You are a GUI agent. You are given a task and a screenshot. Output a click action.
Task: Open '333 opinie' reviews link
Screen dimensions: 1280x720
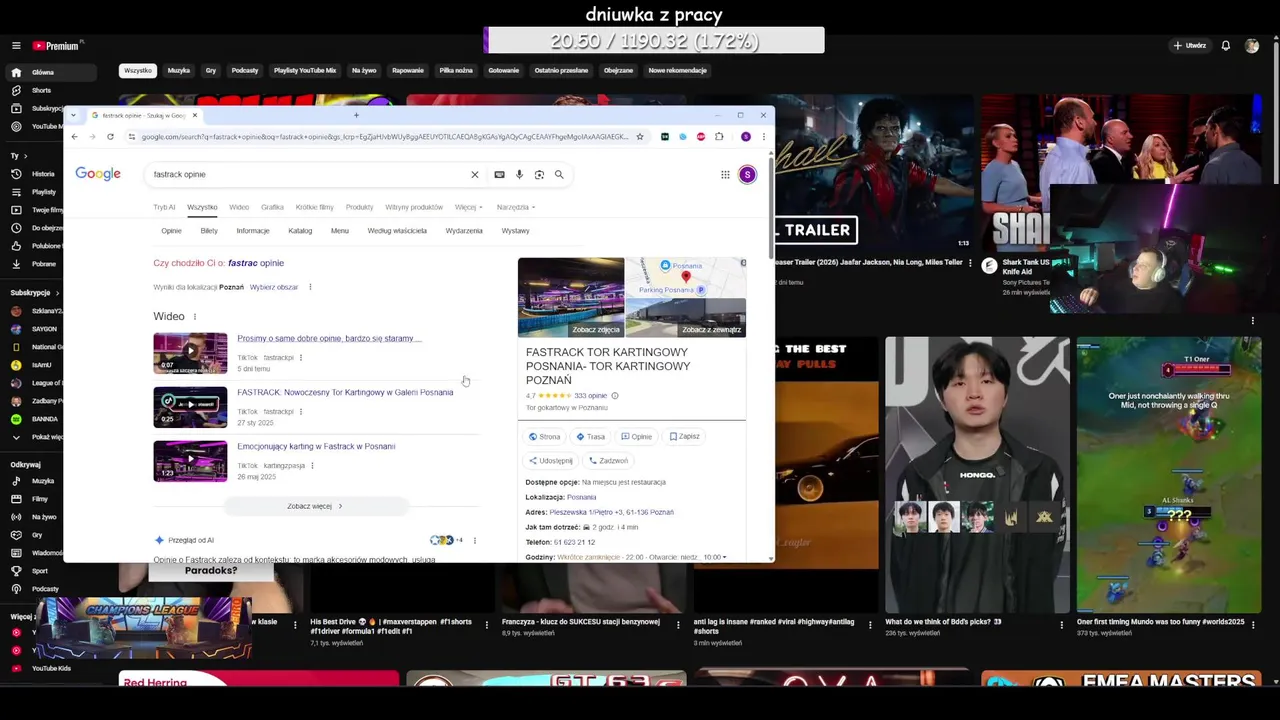590,396
